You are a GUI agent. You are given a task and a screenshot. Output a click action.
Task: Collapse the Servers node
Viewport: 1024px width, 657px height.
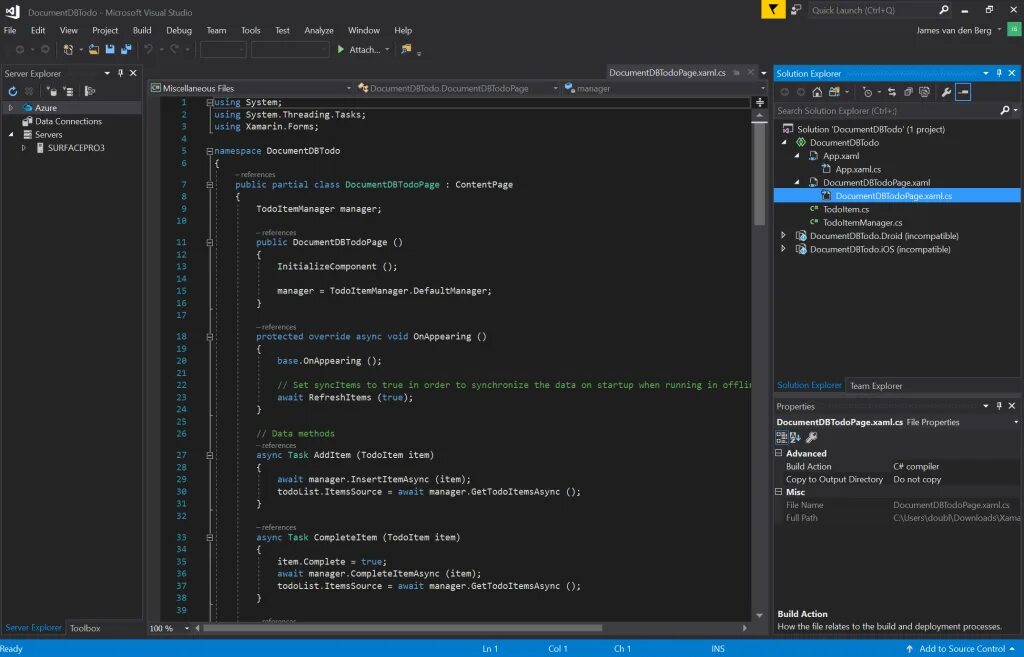tap(10, 134)
